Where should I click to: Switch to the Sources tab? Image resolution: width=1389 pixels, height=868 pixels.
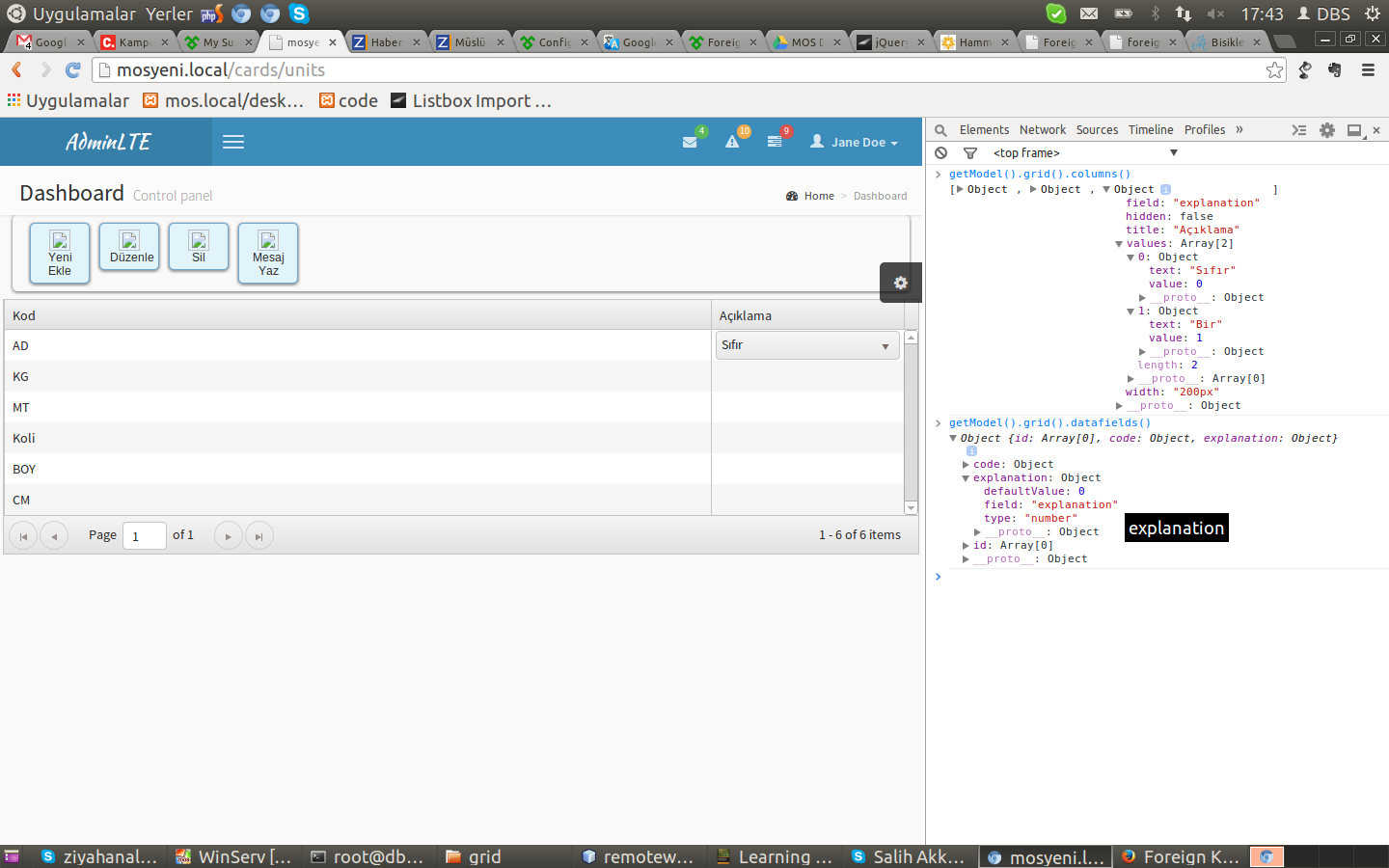coord(1098,130)
